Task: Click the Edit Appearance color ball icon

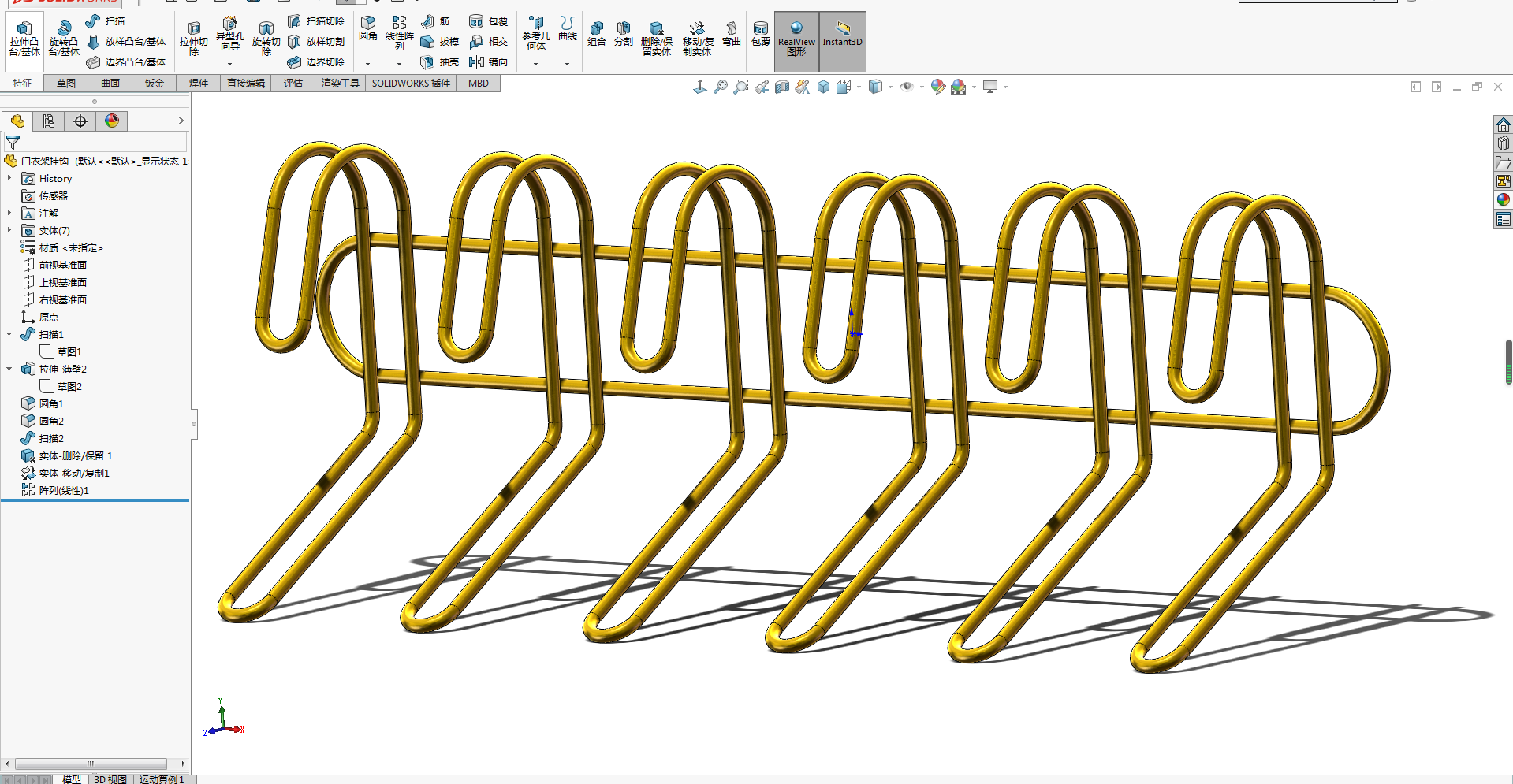Action: pos(938,87)
